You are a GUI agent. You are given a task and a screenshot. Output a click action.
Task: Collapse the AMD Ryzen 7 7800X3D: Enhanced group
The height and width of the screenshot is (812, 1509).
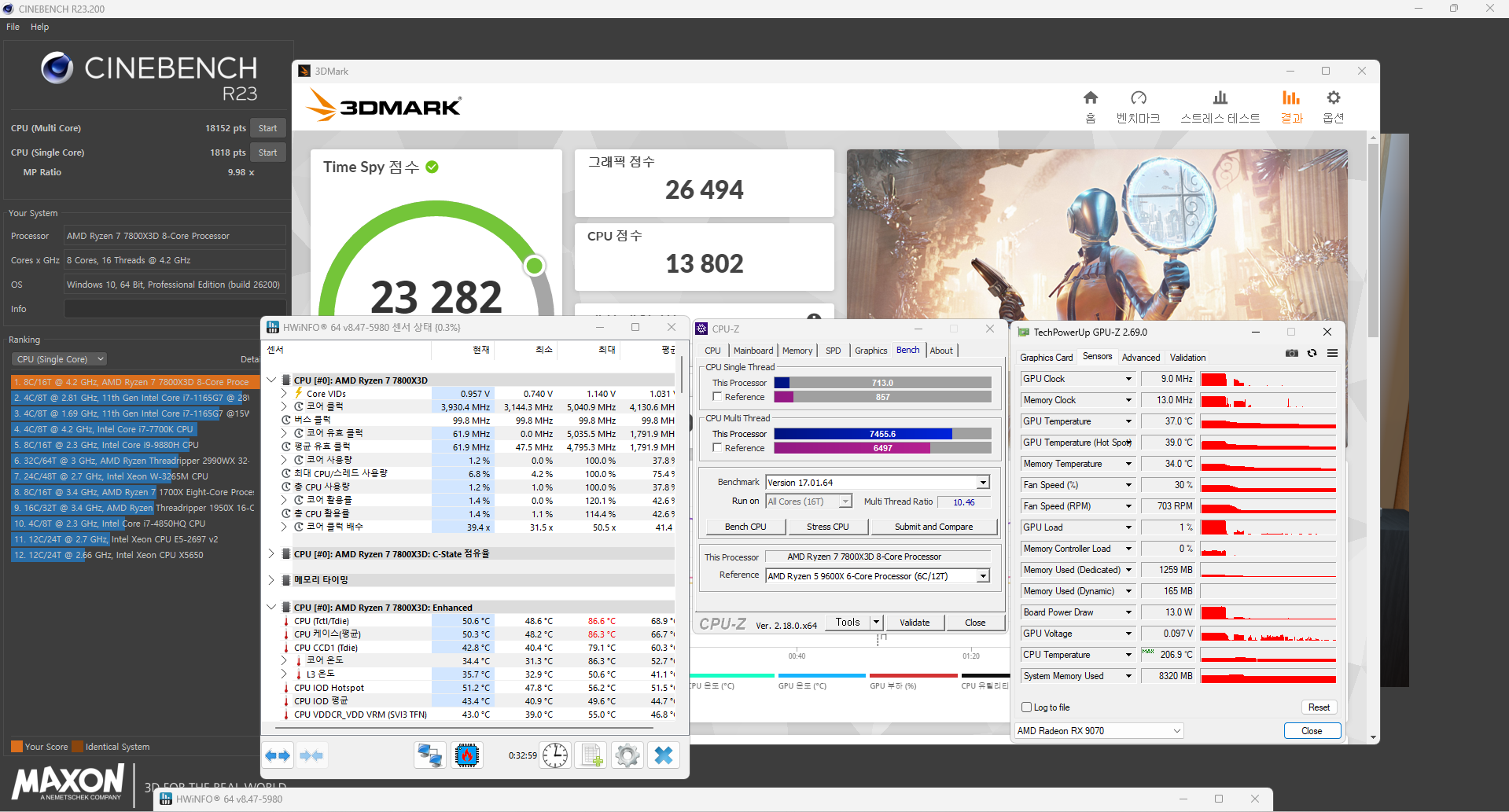(271, 608)
